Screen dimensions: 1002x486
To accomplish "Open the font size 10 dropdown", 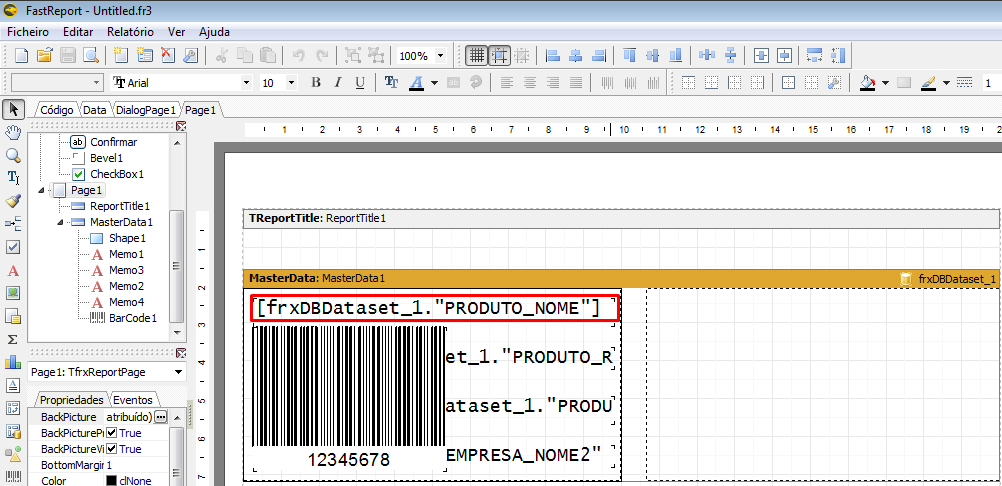I will coord(291,83).
